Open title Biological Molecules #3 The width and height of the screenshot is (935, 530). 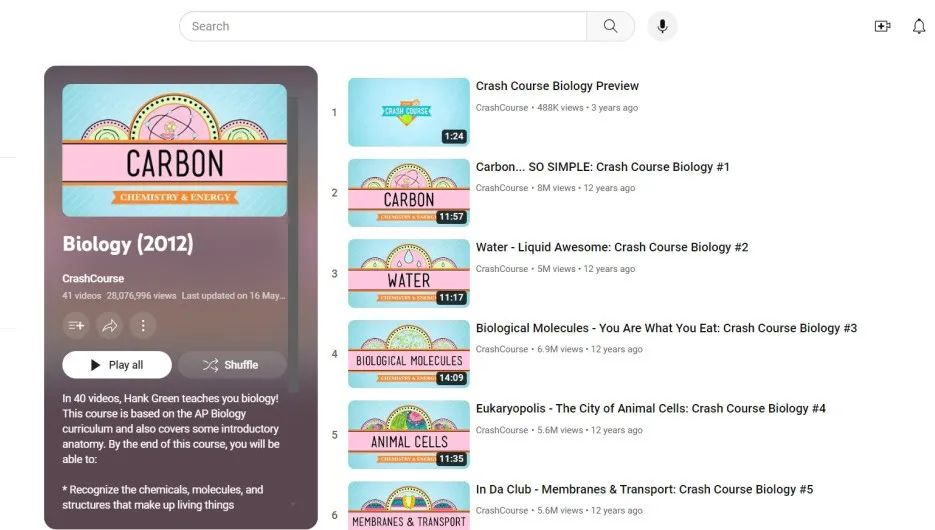[666, 328]
